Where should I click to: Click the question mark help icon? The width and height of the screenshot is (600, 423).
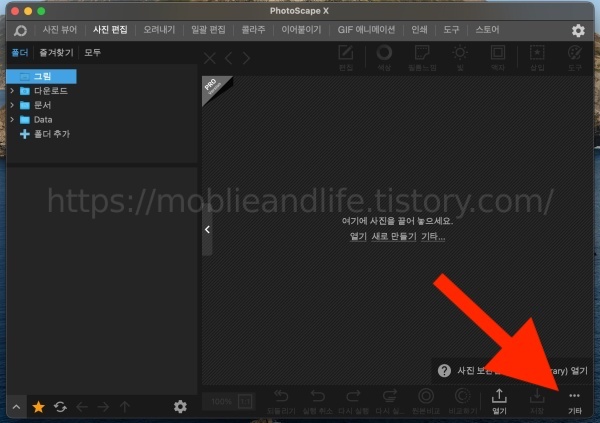(444, 371)
